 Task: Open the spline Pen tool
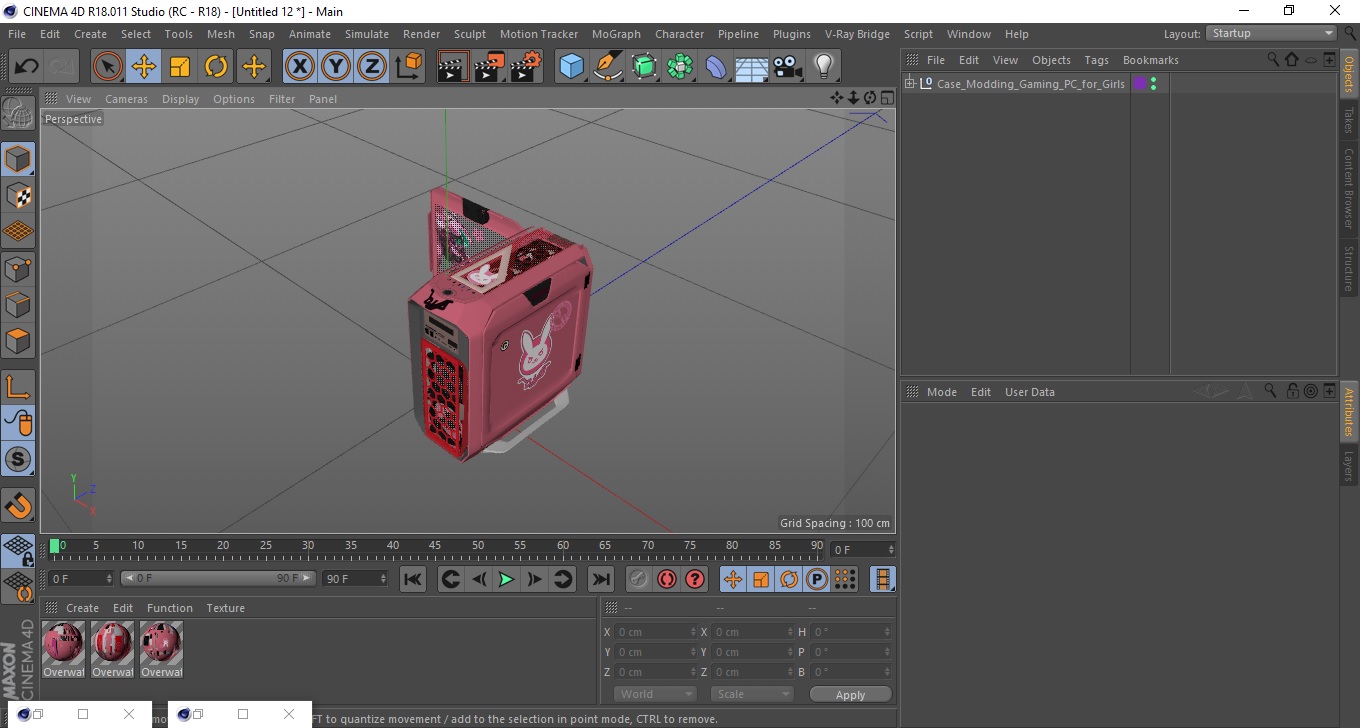(608, 67)
